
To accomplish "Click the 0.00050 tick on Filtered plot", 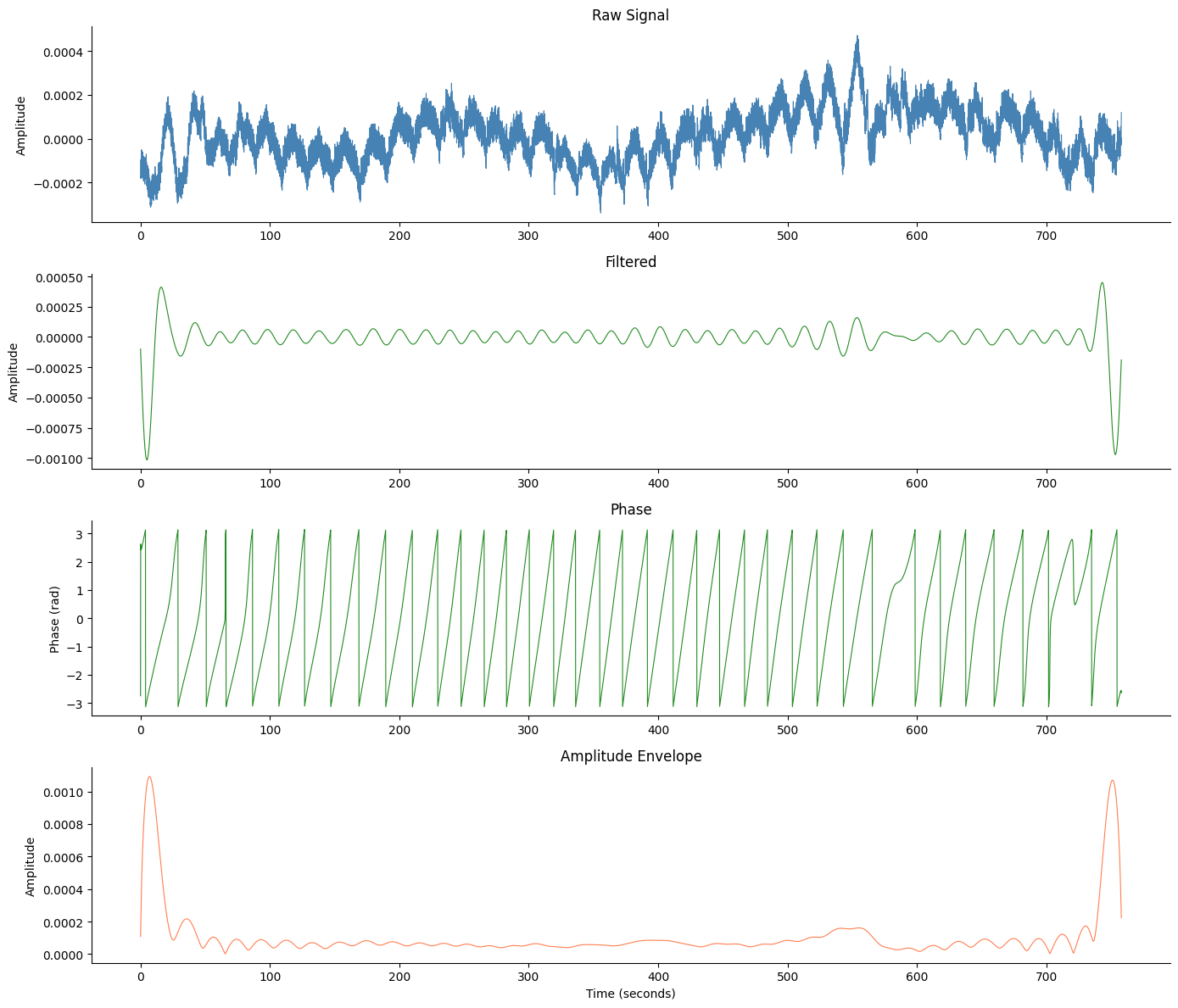I will pyautogui.click(x=55, y=278).
